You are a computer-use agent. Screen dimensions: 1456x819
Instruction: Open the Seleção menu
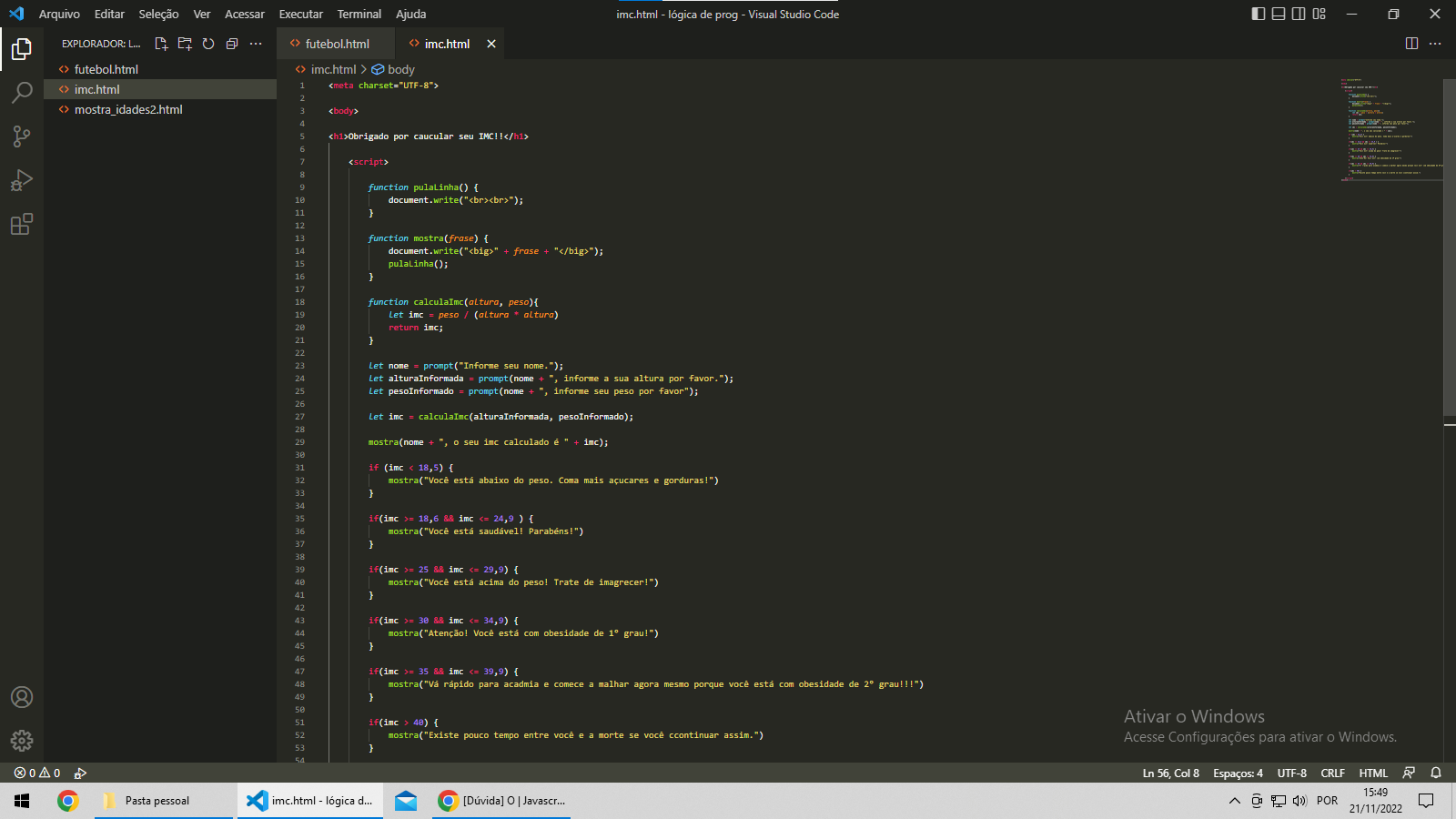pos(158,14)
